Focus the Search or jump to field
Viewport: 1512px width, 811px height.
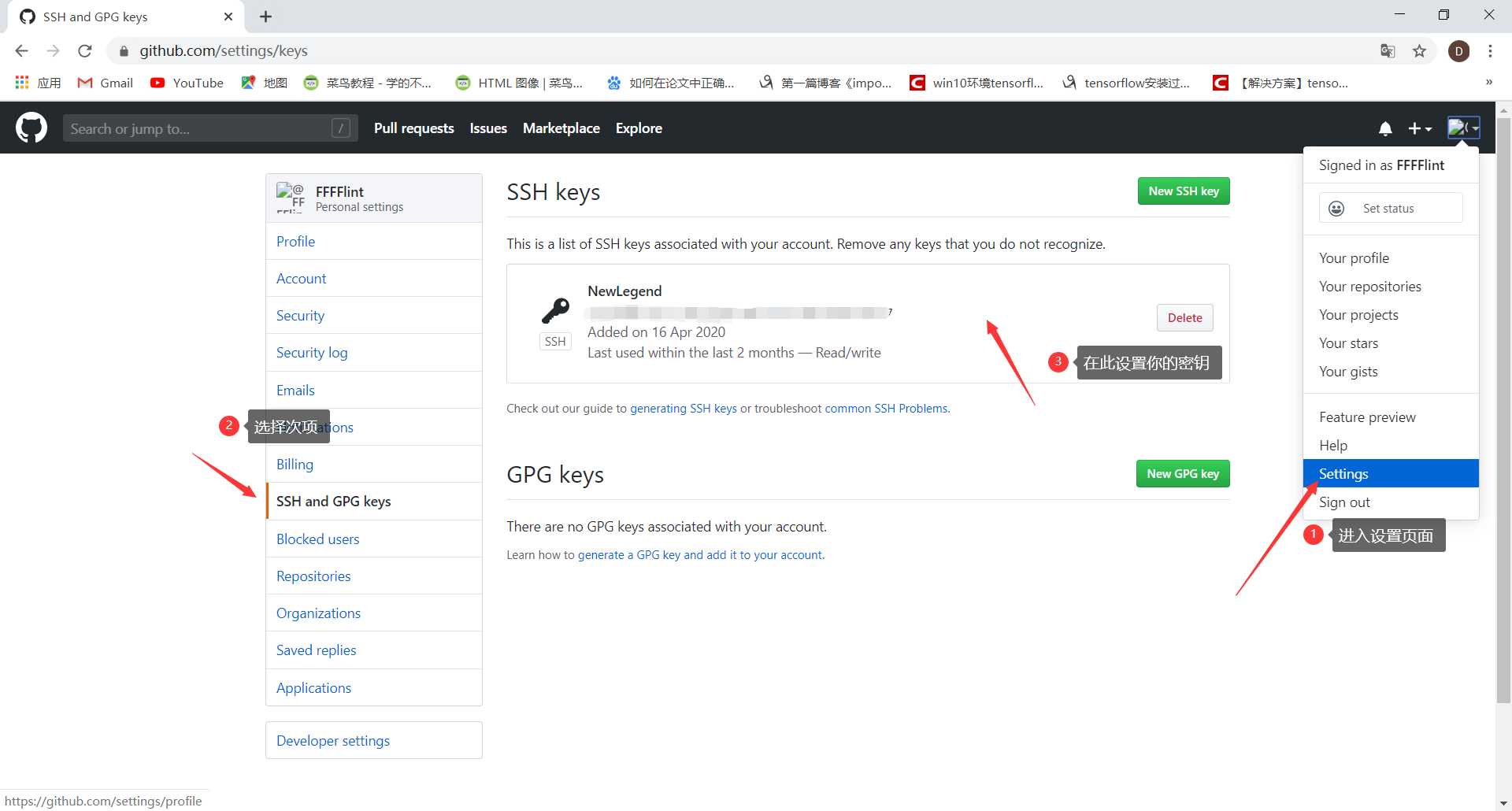(x=210, y=128)
